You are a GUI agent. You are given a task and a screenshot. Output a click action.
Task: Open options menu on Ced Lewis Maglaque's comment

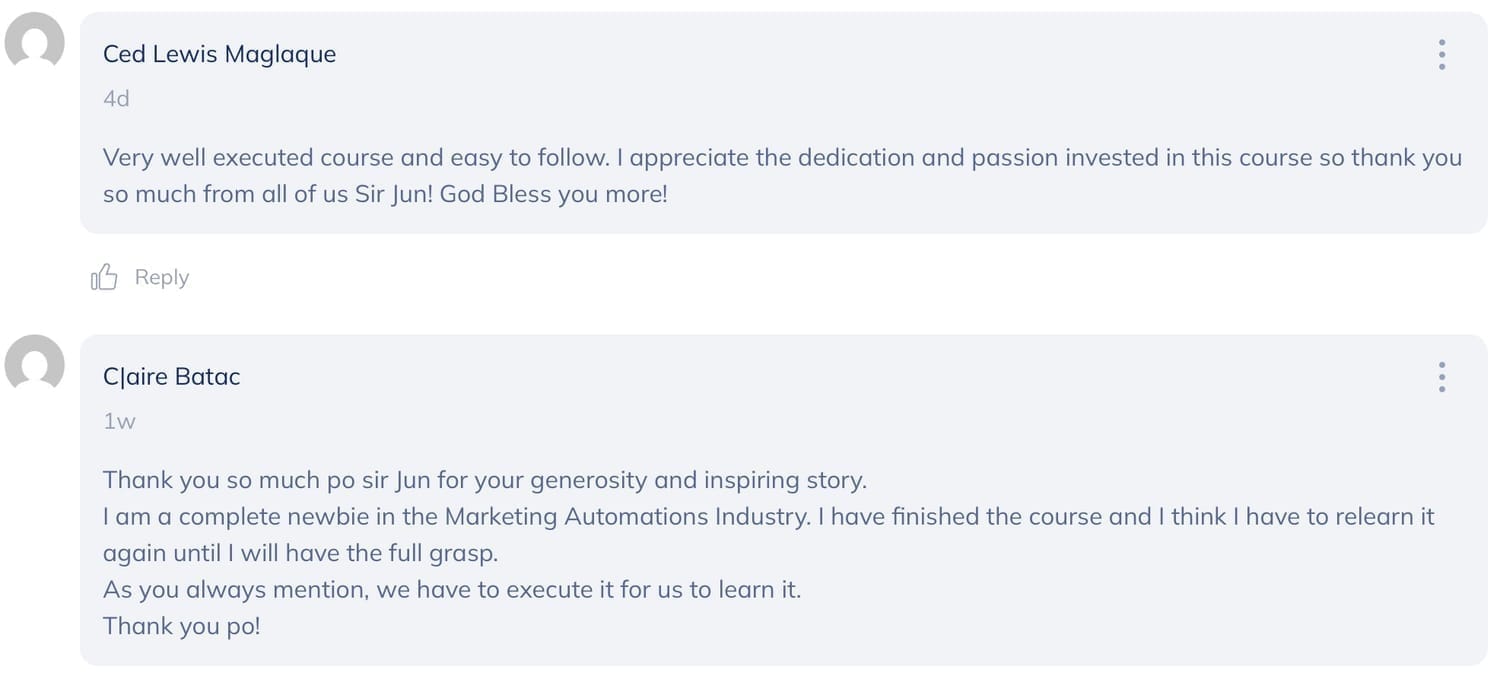(x=1441, y=54)
